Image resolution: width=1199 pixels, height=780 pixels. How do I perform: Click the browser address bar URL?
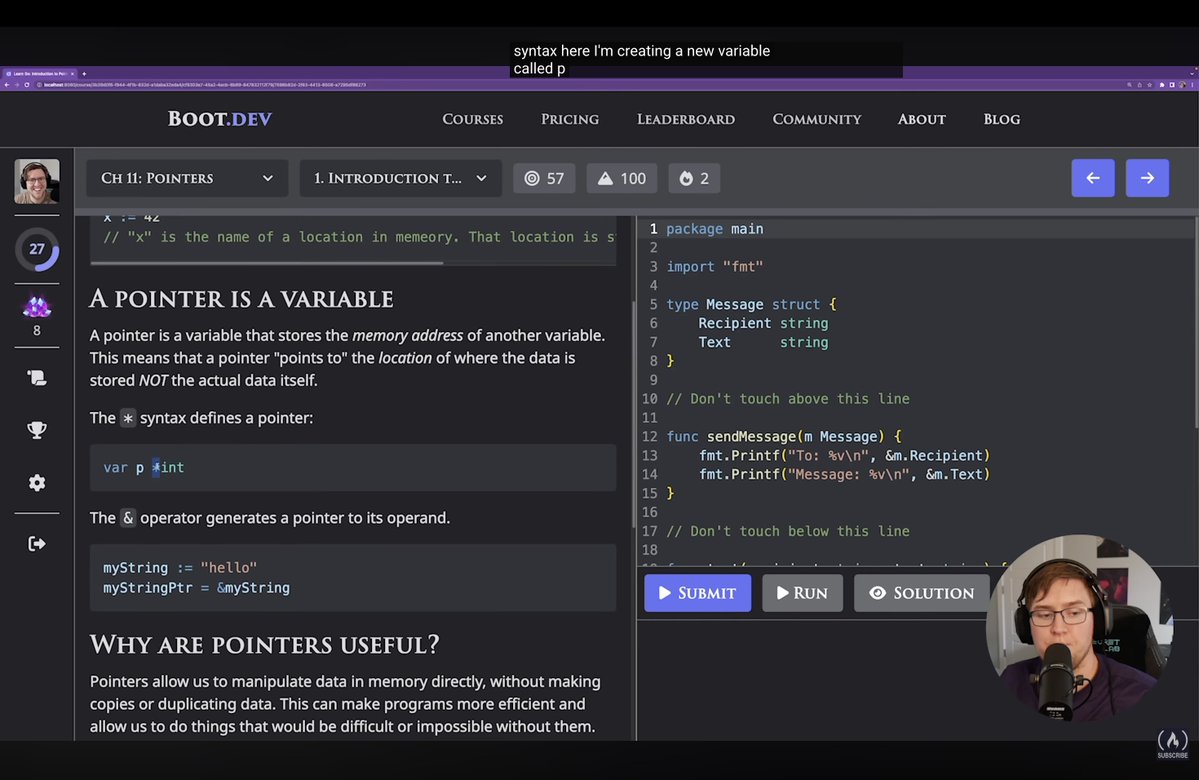tap(205, 85)
